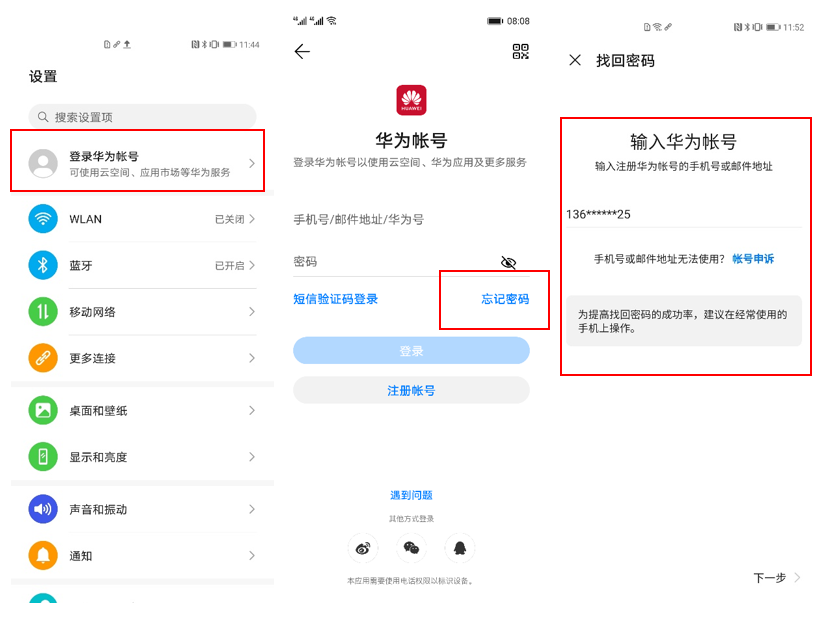Choose WeChat login icon
The image size is (819, 625).
[x=412, y=548]
